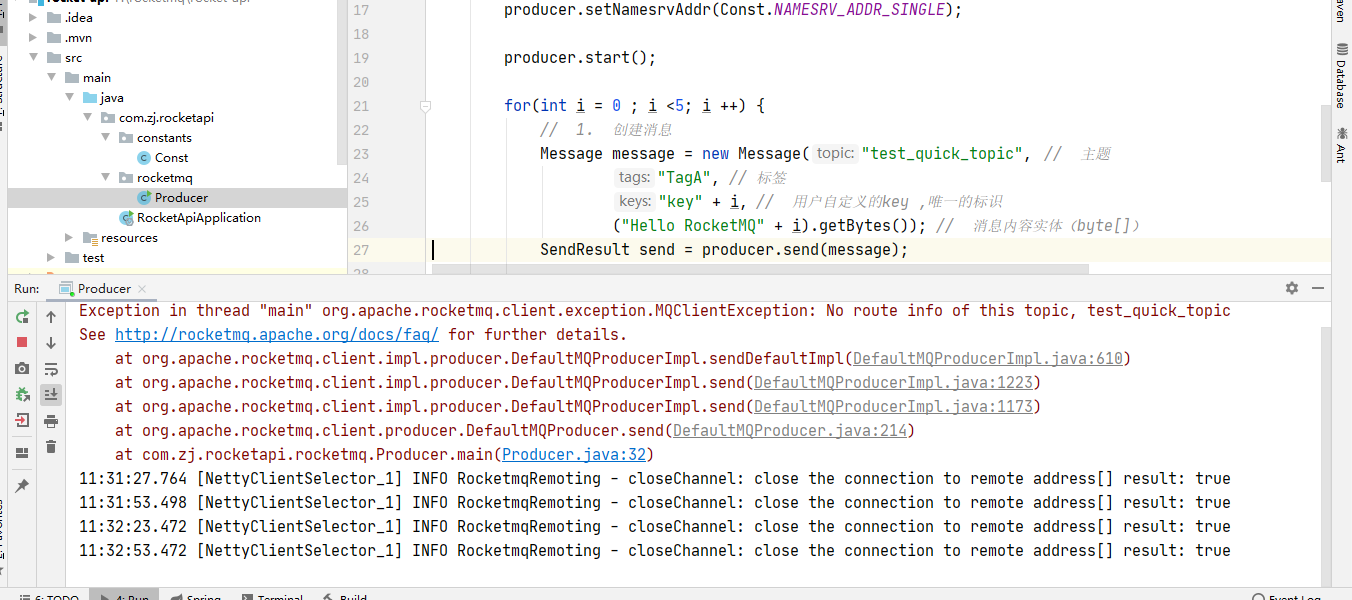Click the Ant tool window icon

pos(1341,146)
